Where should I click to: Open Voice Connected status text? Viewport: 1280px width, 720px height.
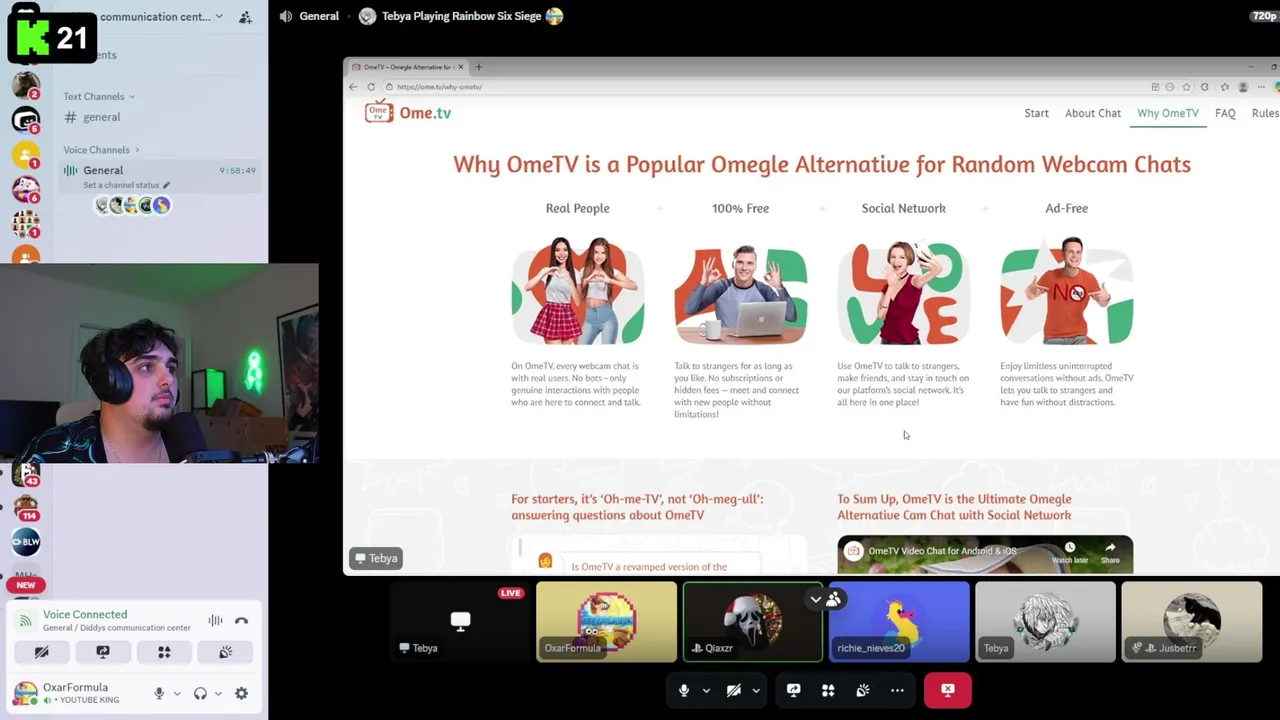tap(85, 614)
